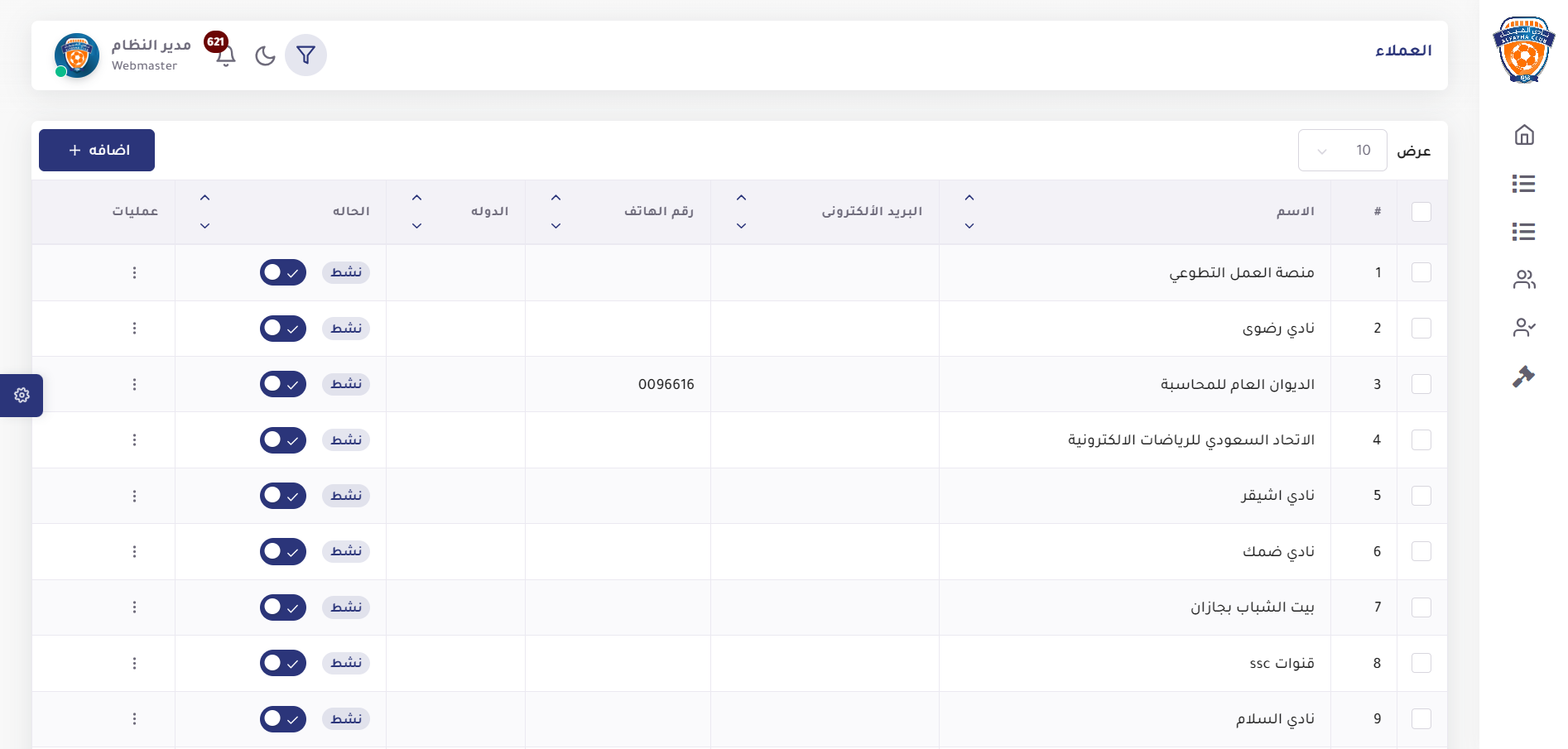Open the floating settings gear panel
The image size is (1568, 749).
tap(22, 396)
